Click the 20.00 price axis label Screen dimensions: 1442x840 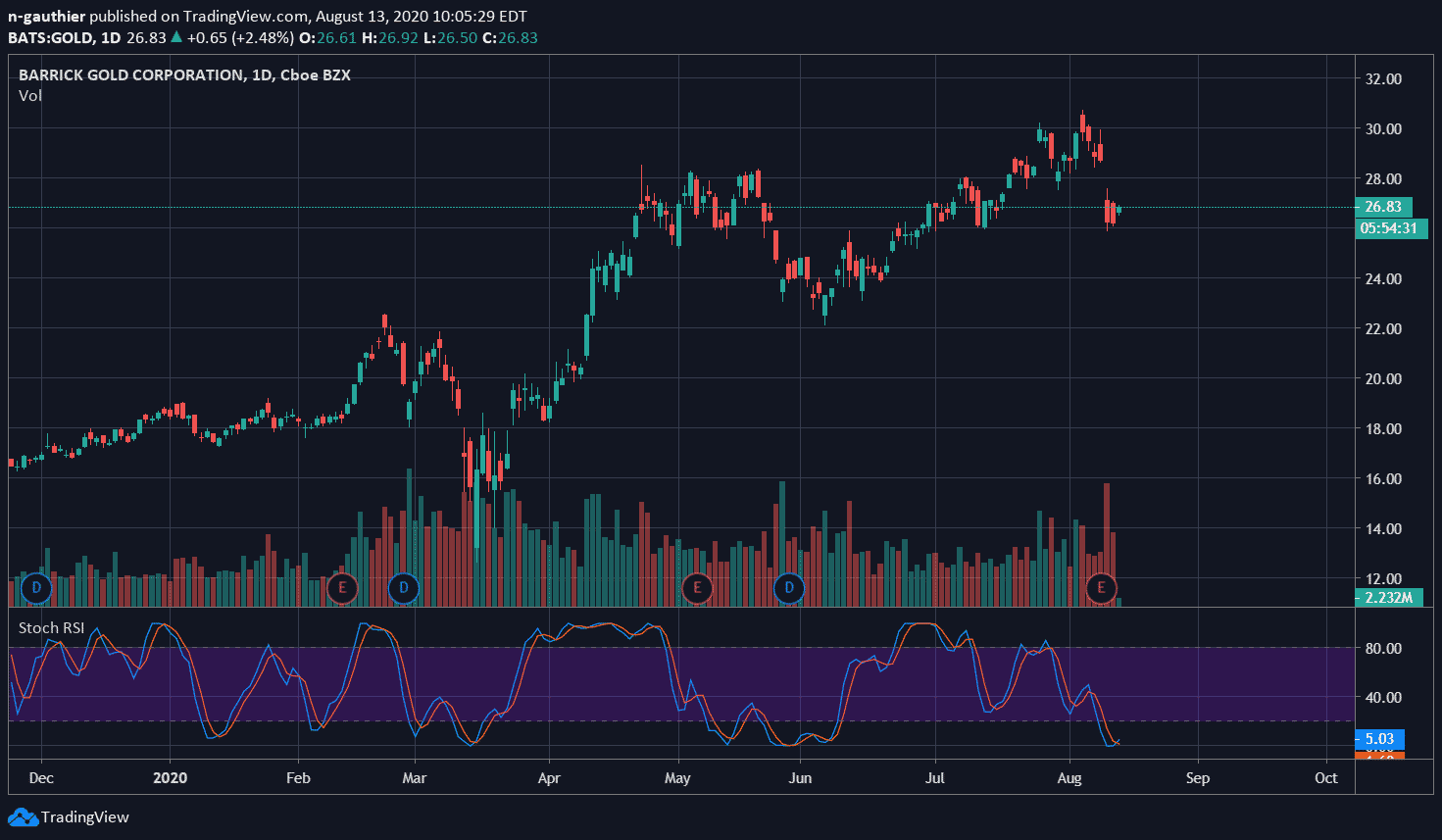tap(1383, 378)
